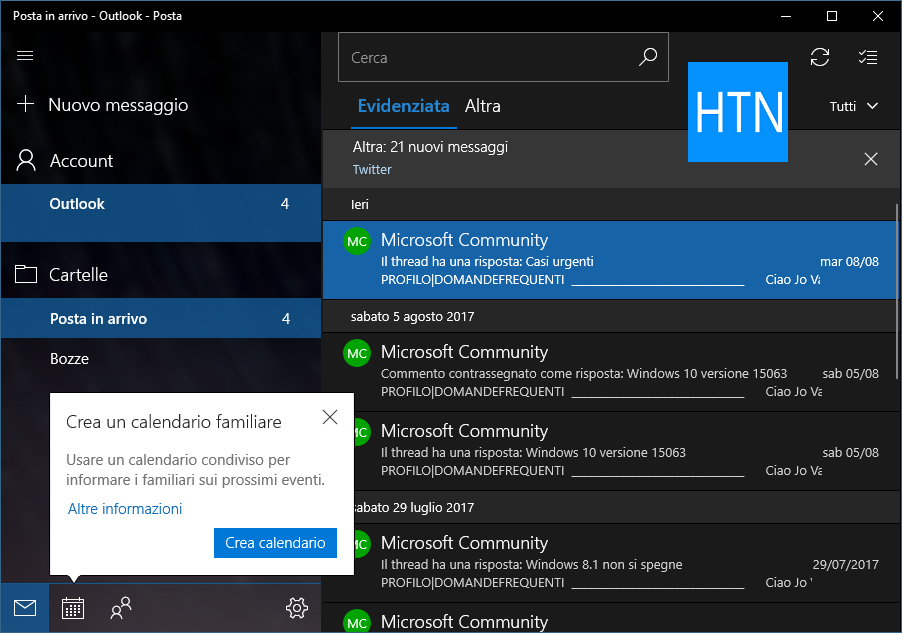Sync mailbox with refresh icon

click(820, 57)
